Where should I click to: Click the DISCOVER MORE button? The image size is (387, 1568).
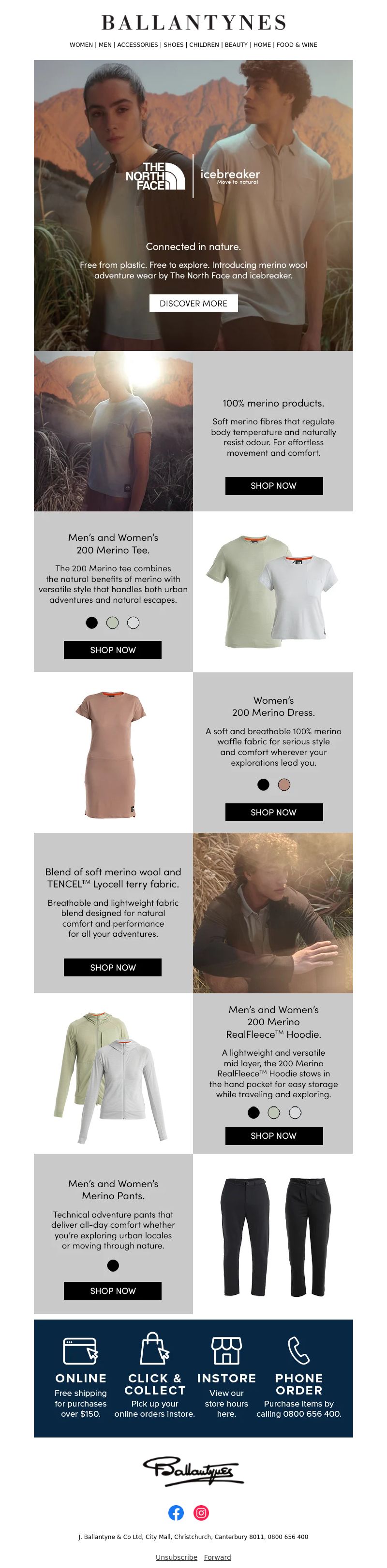(193, 303)
